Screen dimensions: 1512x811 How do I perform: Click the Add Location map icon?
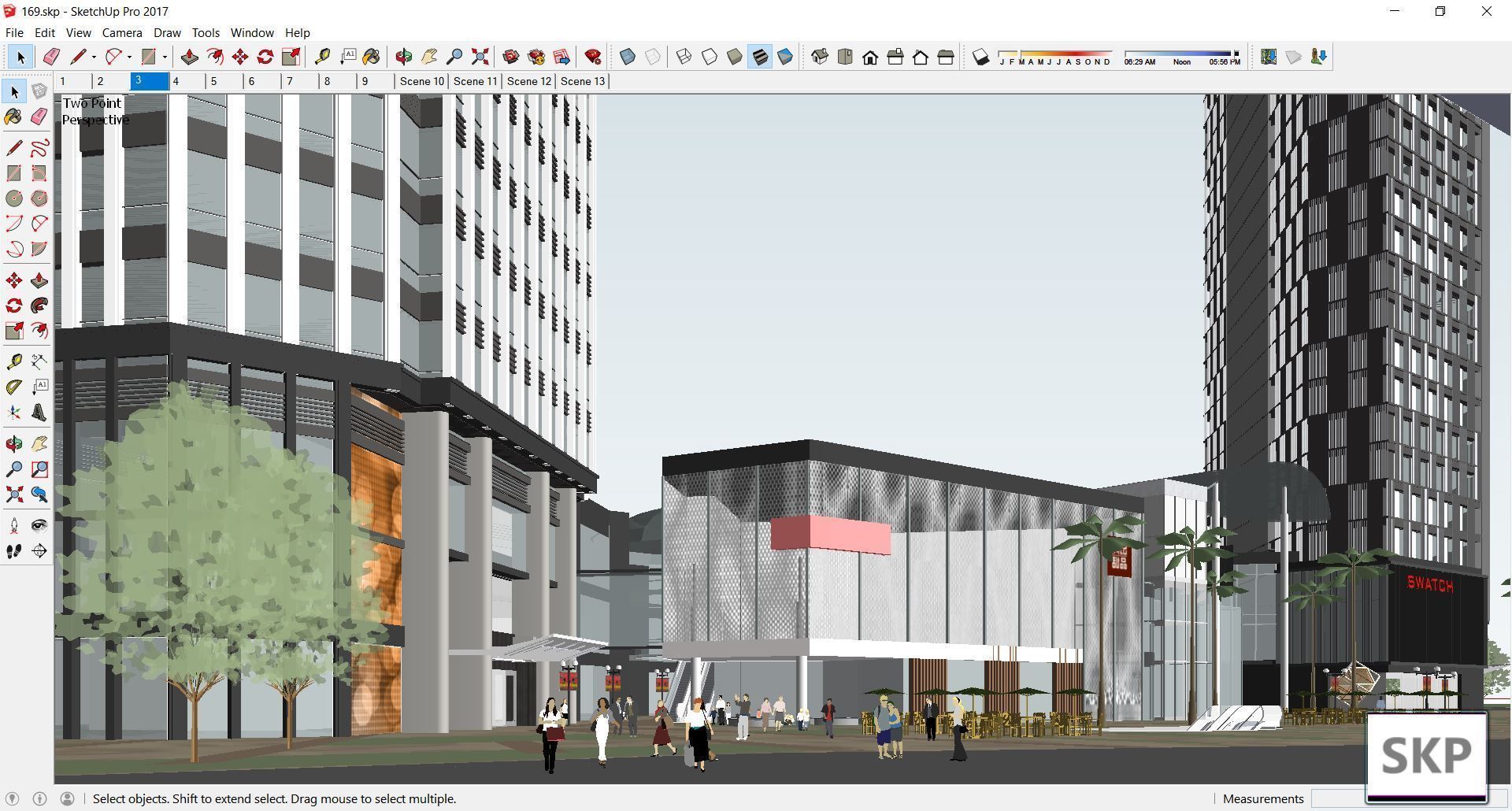[x=1269, y=57]
